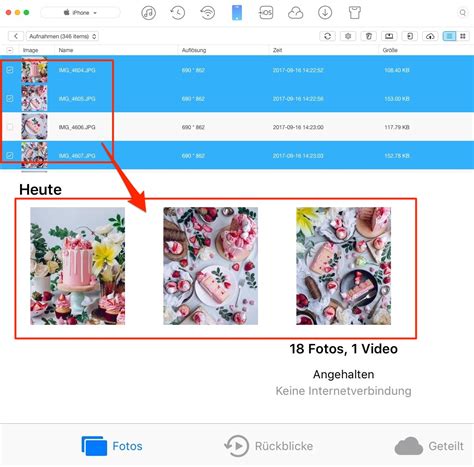
Task: Sort by the Name column header
Action: pyautogui.click(x=66, y=50)
